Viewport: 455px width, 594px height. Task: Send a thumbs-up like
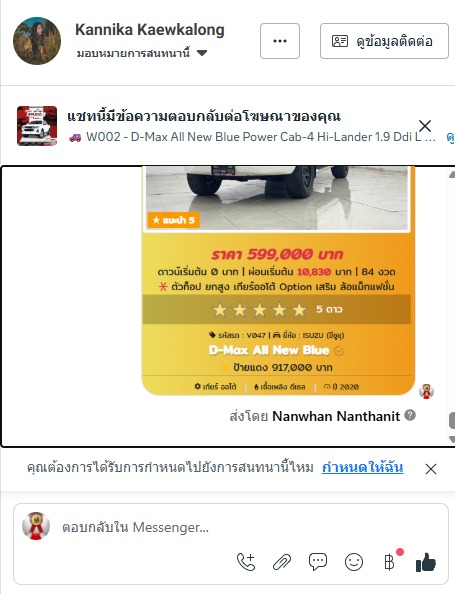click(426, 562)
